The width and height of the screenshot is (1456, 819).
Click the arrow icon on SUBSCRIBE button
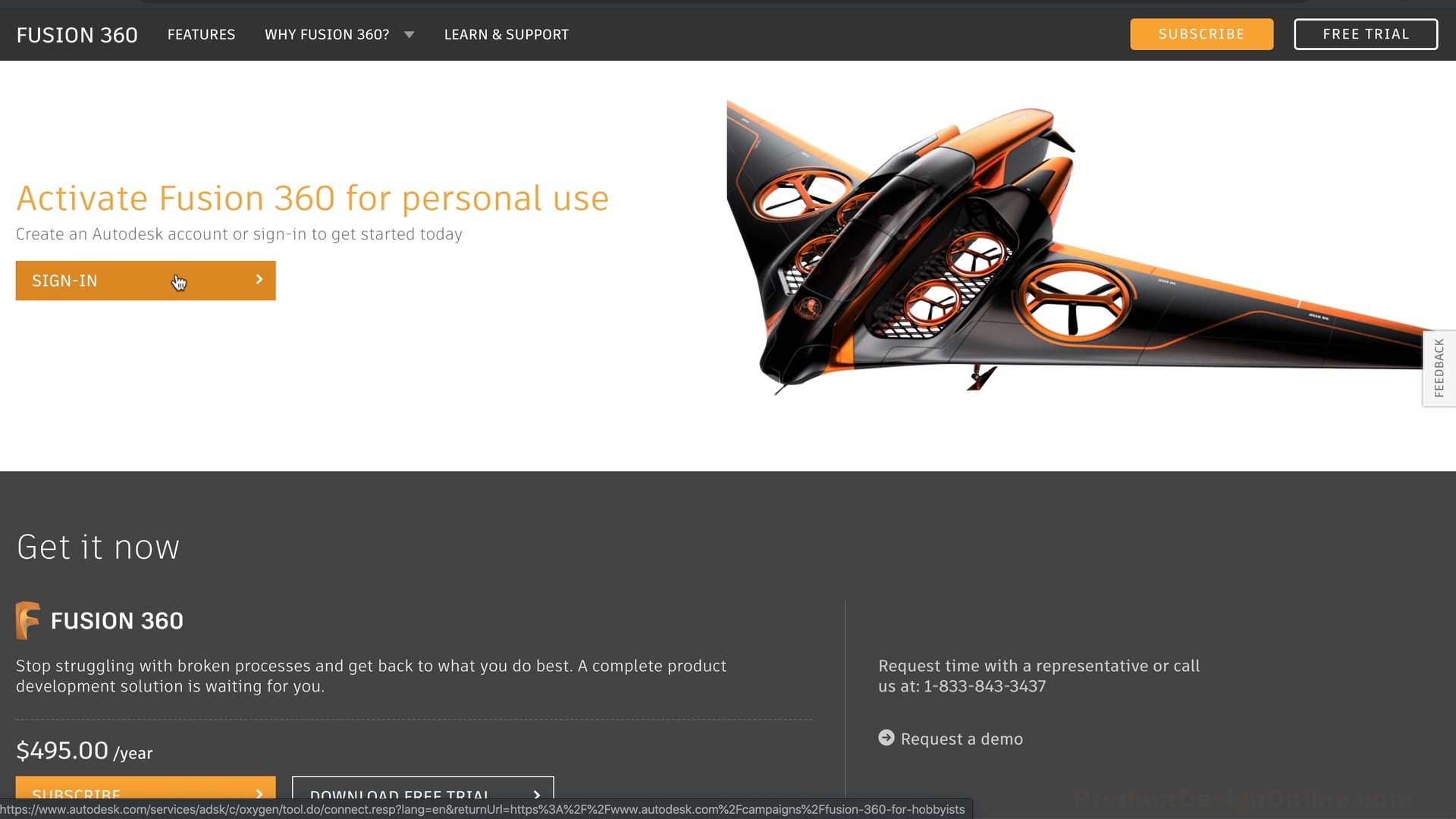pos(260,795)
